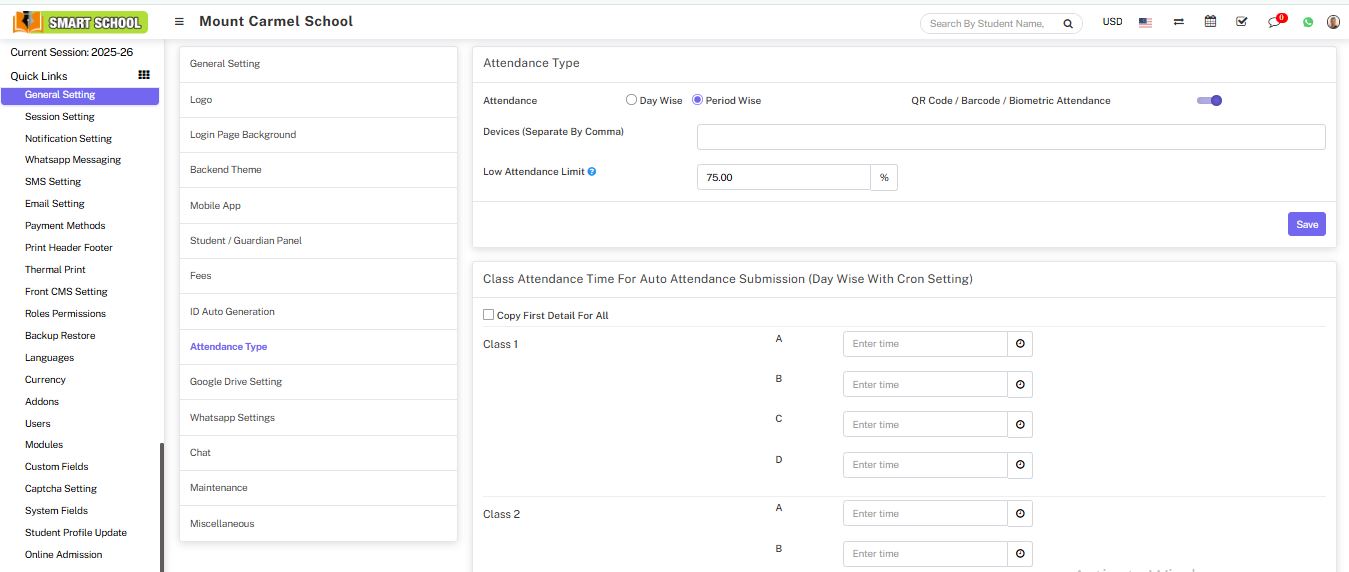The width and height of the screenshot is (1349, 572).
Task: Click the Save button
Action: pos(1307,225)
